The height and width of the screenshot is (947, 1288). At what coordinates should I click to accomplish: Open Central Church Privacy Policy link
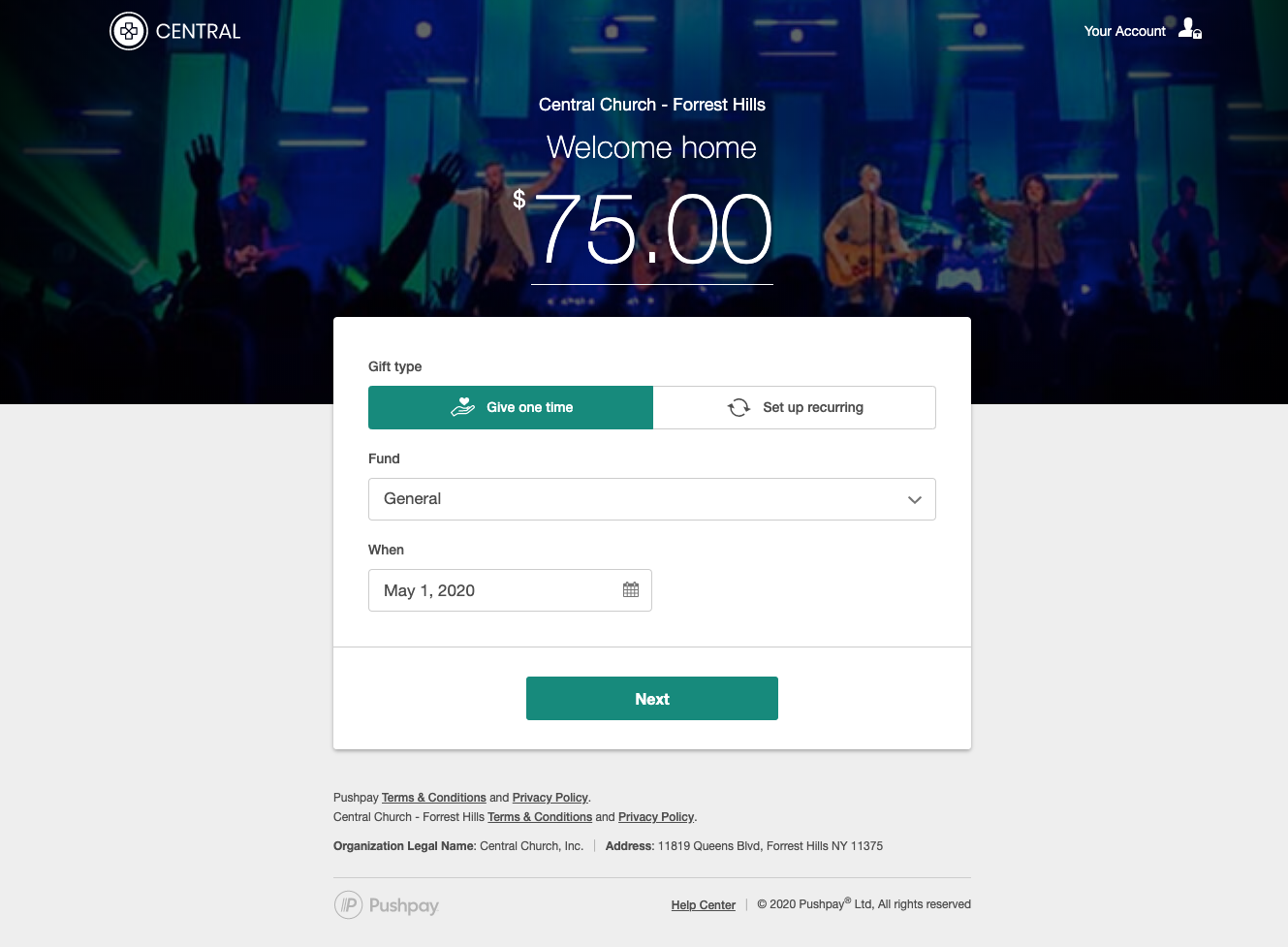pyautogui.click(x=656, y=817)
